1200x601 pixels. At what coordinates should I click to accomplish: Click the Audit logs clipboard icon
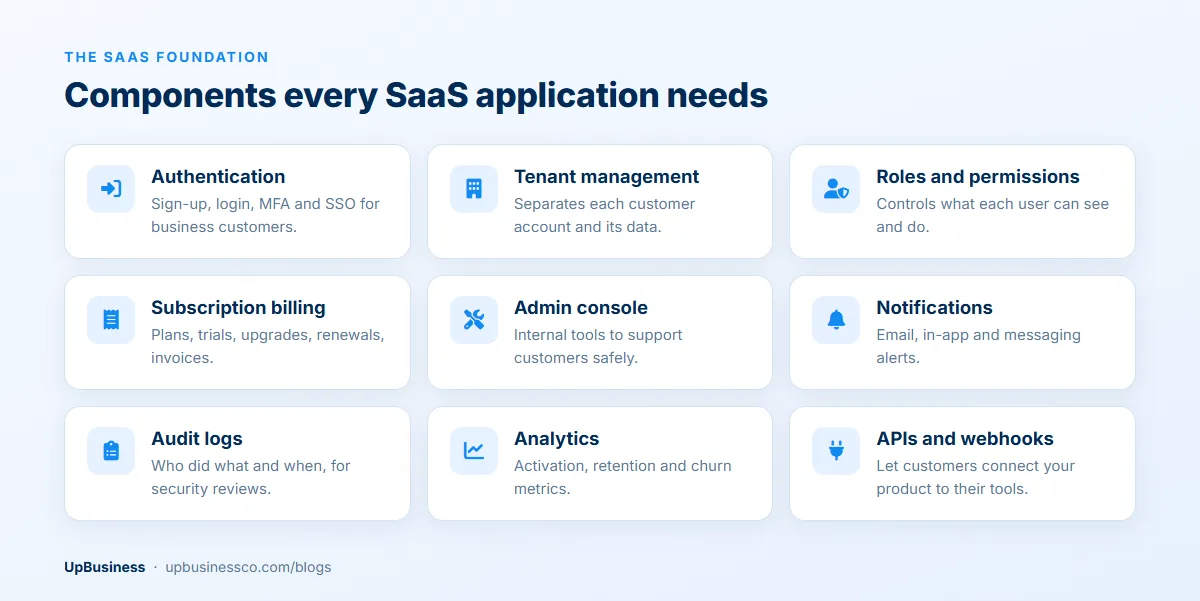111,451
